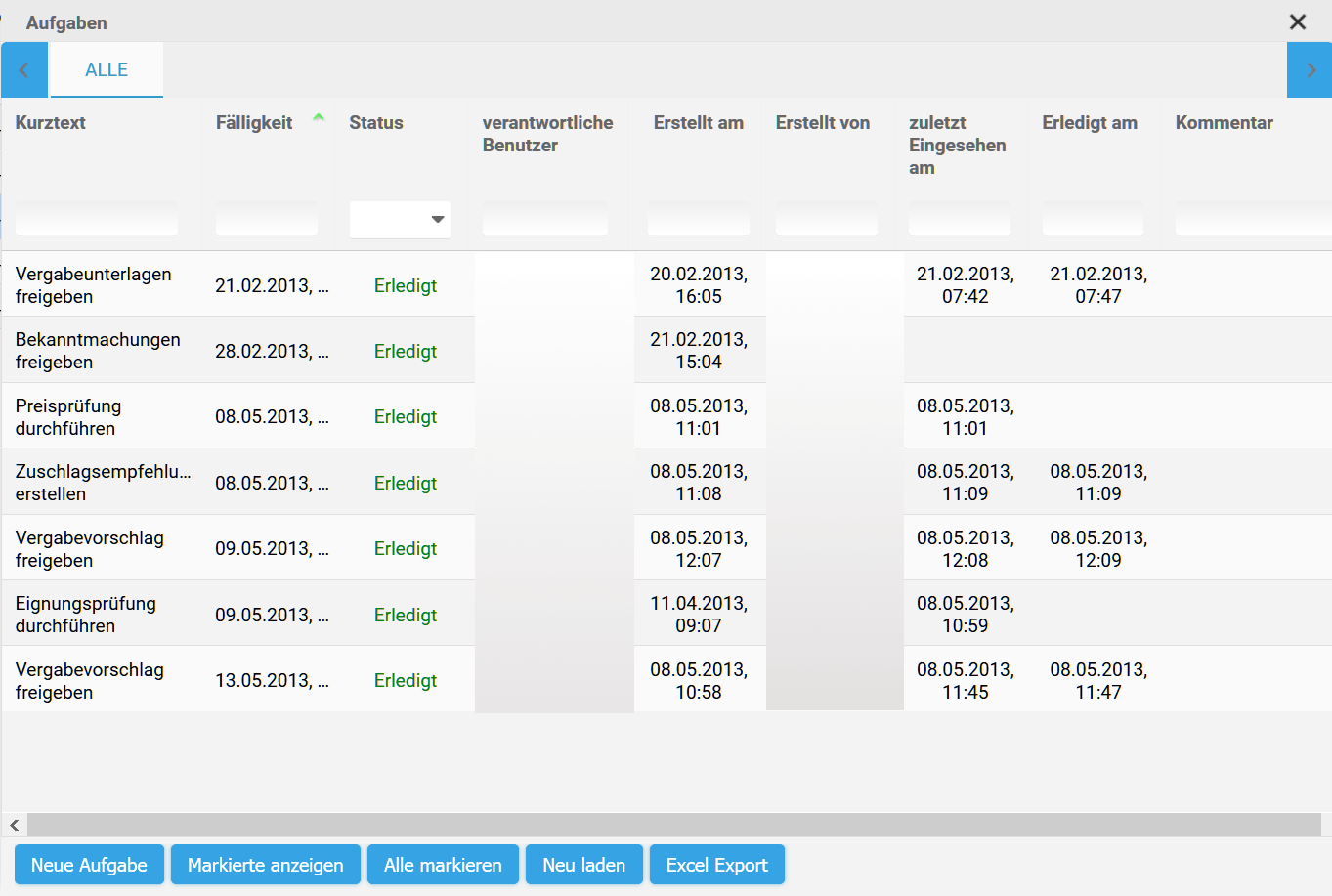Click Fälligkeit 13.05.2013 cell
The image size is (1332, 896).
[272, 680]
